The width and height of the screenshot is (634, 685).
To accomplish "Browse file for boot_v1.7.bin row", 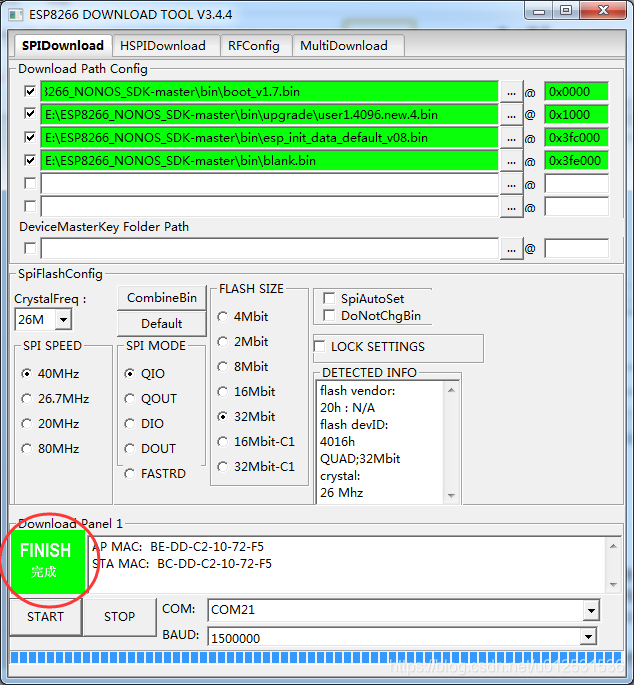I will 512,92.
